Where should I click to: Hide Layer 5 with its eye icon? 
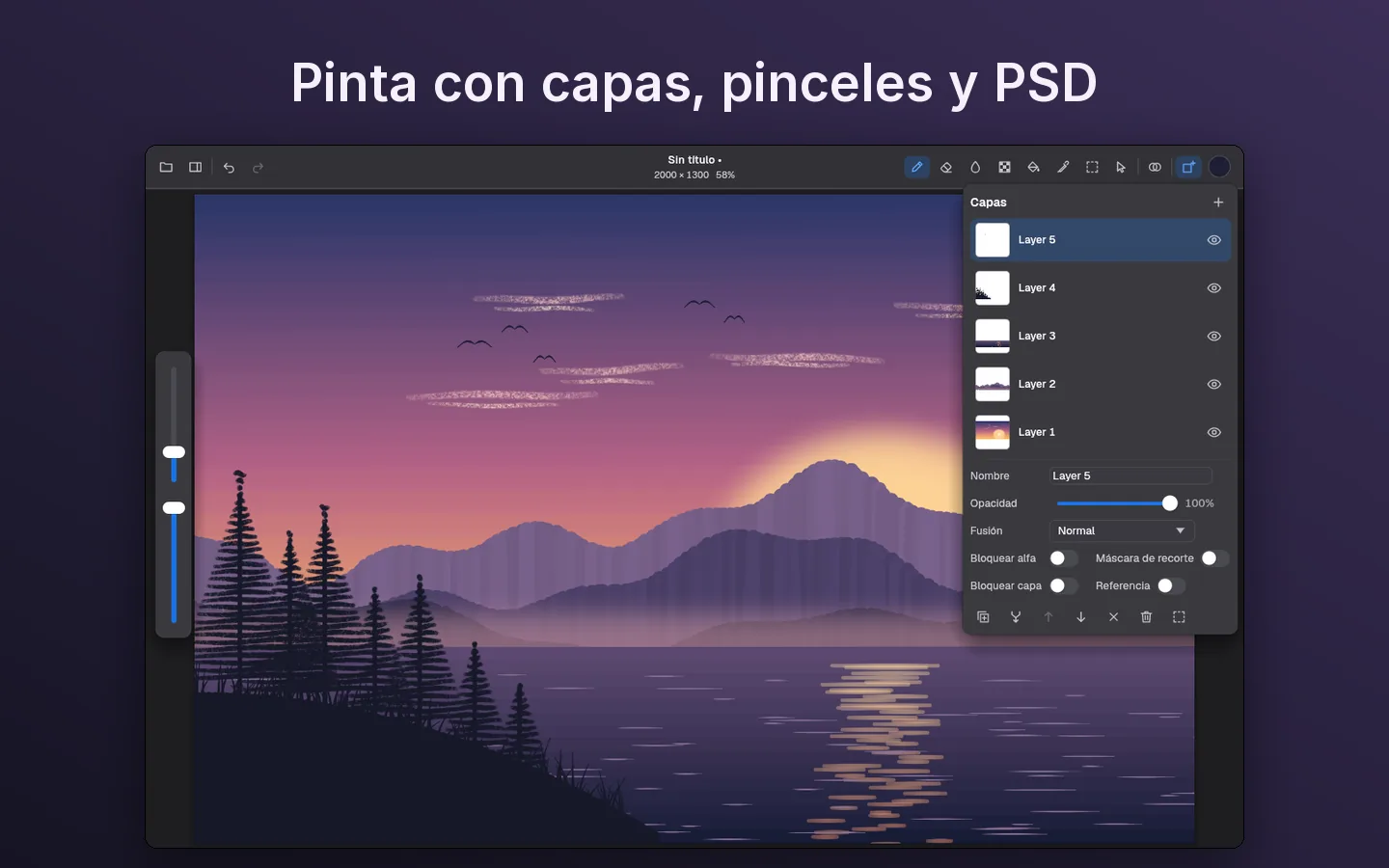click(1214, 240)
